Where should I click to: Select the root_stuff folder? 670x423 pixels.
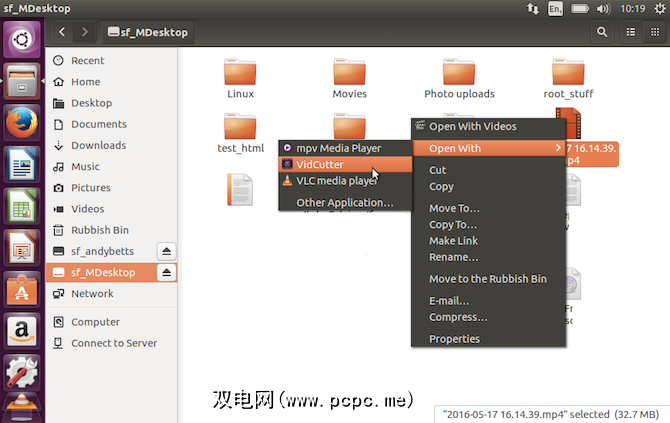click(568, 79)
